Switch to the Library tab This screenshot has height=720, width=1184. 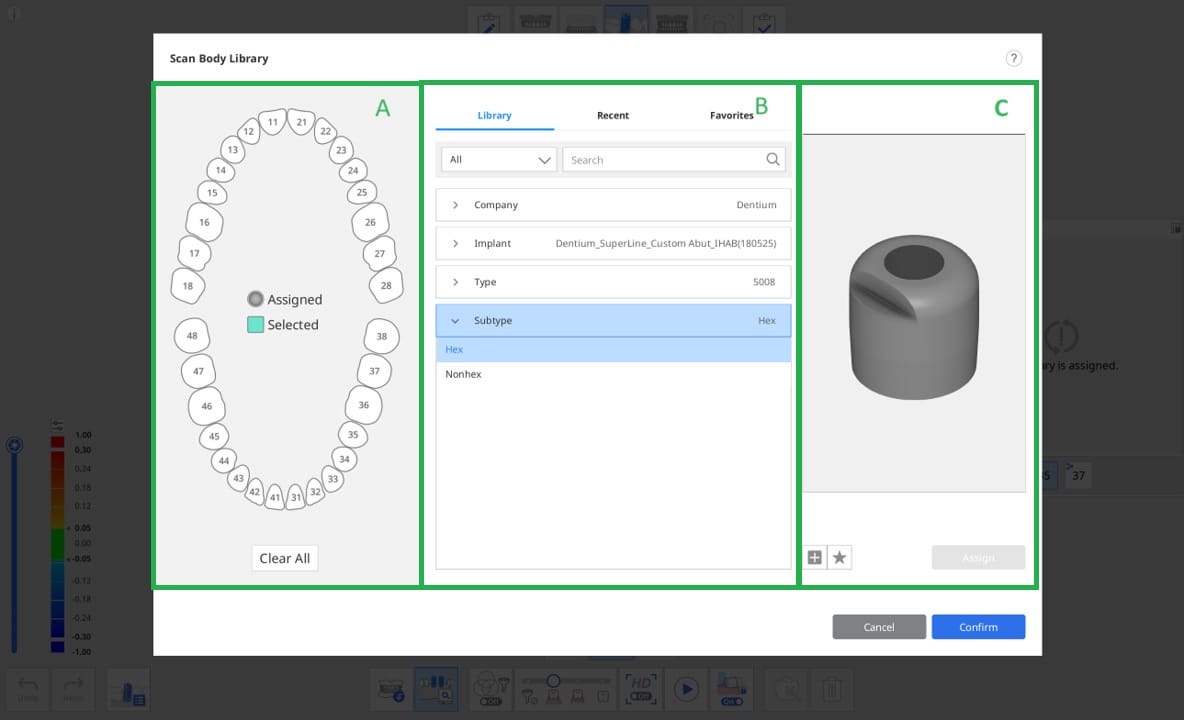pos(495,115)
